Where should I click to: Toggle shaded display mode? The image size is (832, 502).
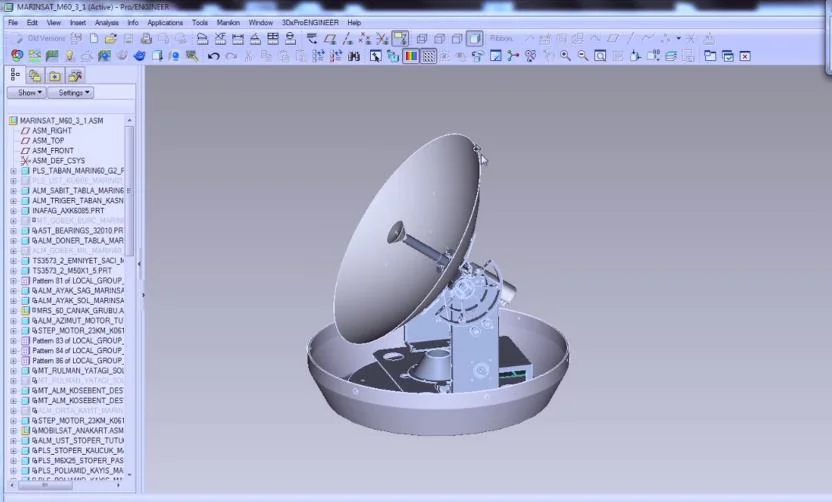click(x=474, y=38)
